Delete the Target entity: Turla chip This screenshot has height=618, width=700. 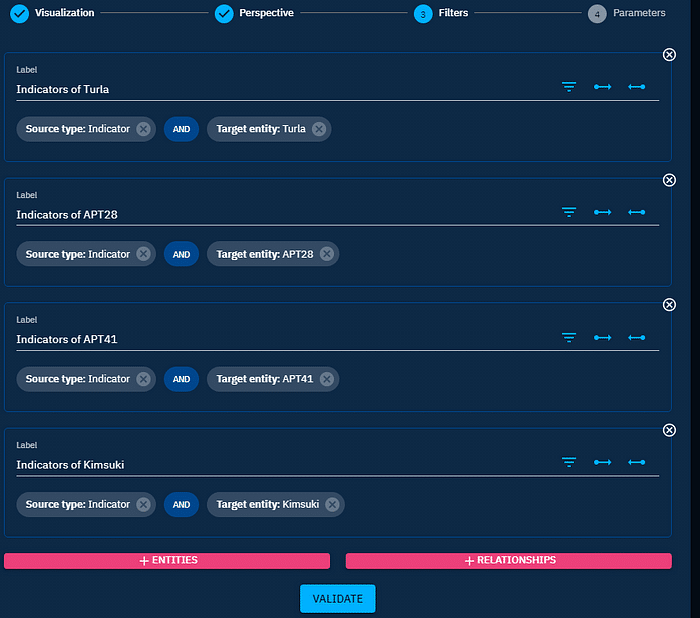(318, 129)
